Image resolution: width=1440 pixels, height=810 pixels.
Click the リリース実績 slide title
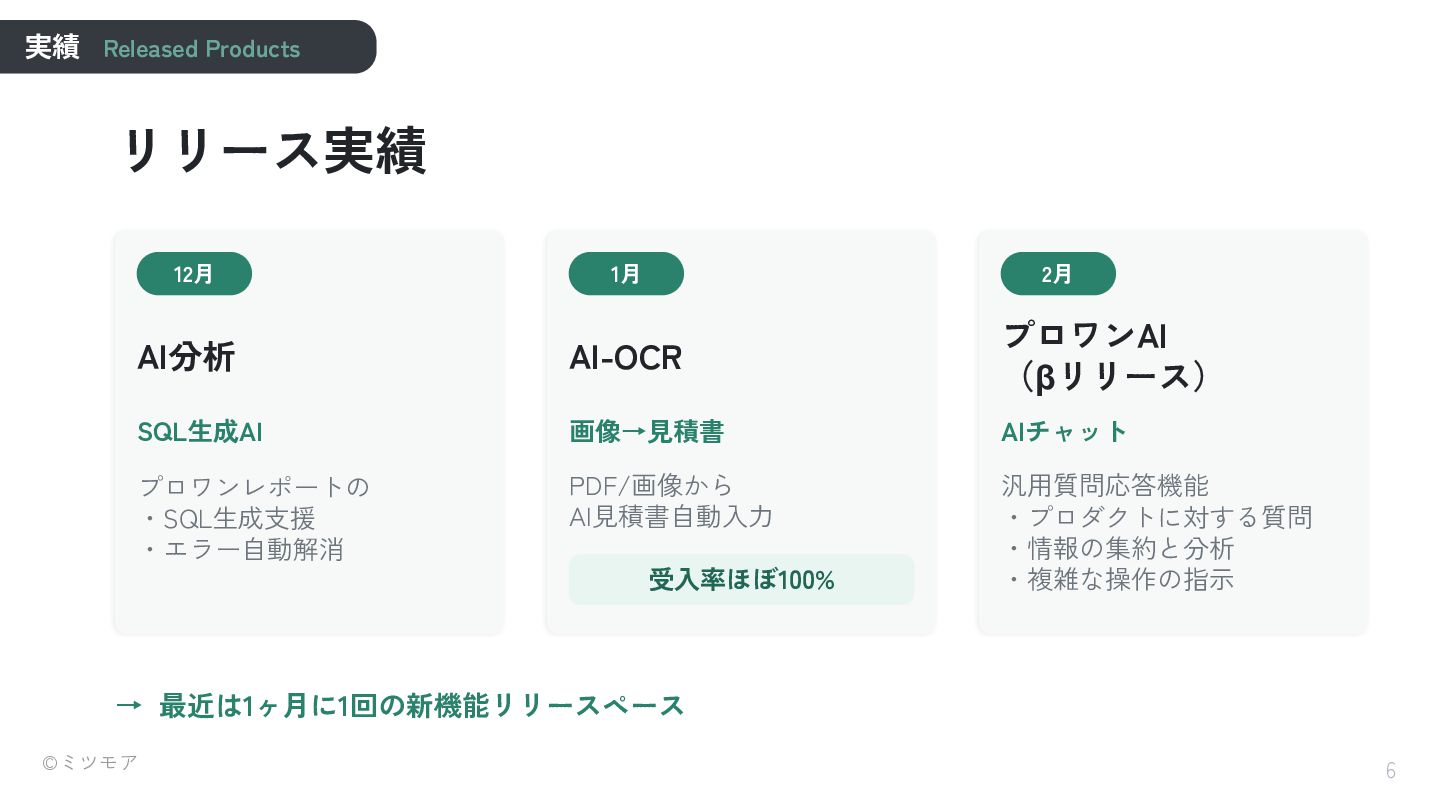[273, 152]
